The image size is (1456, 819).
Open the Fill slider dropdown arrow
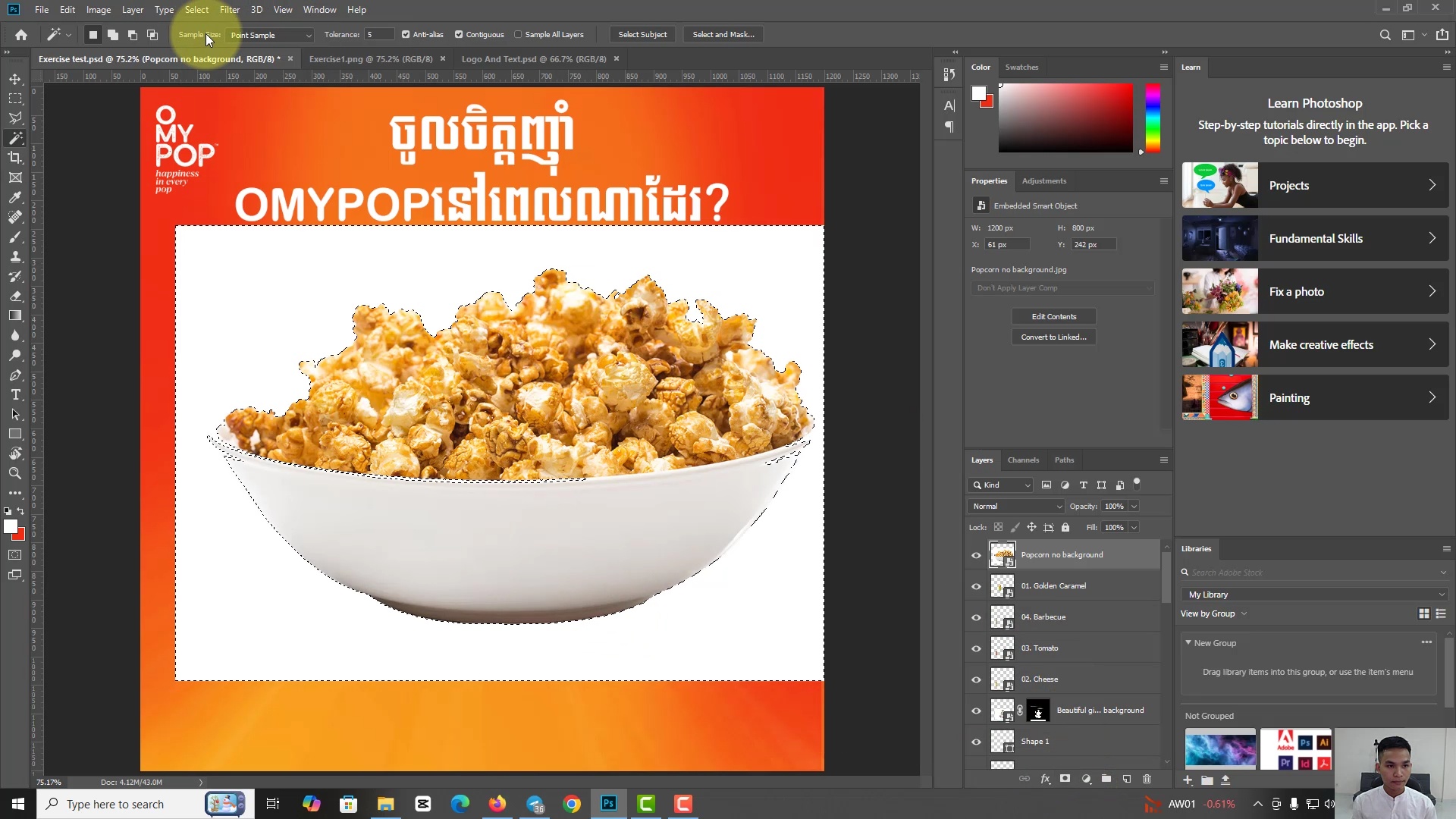[1134, 527]
